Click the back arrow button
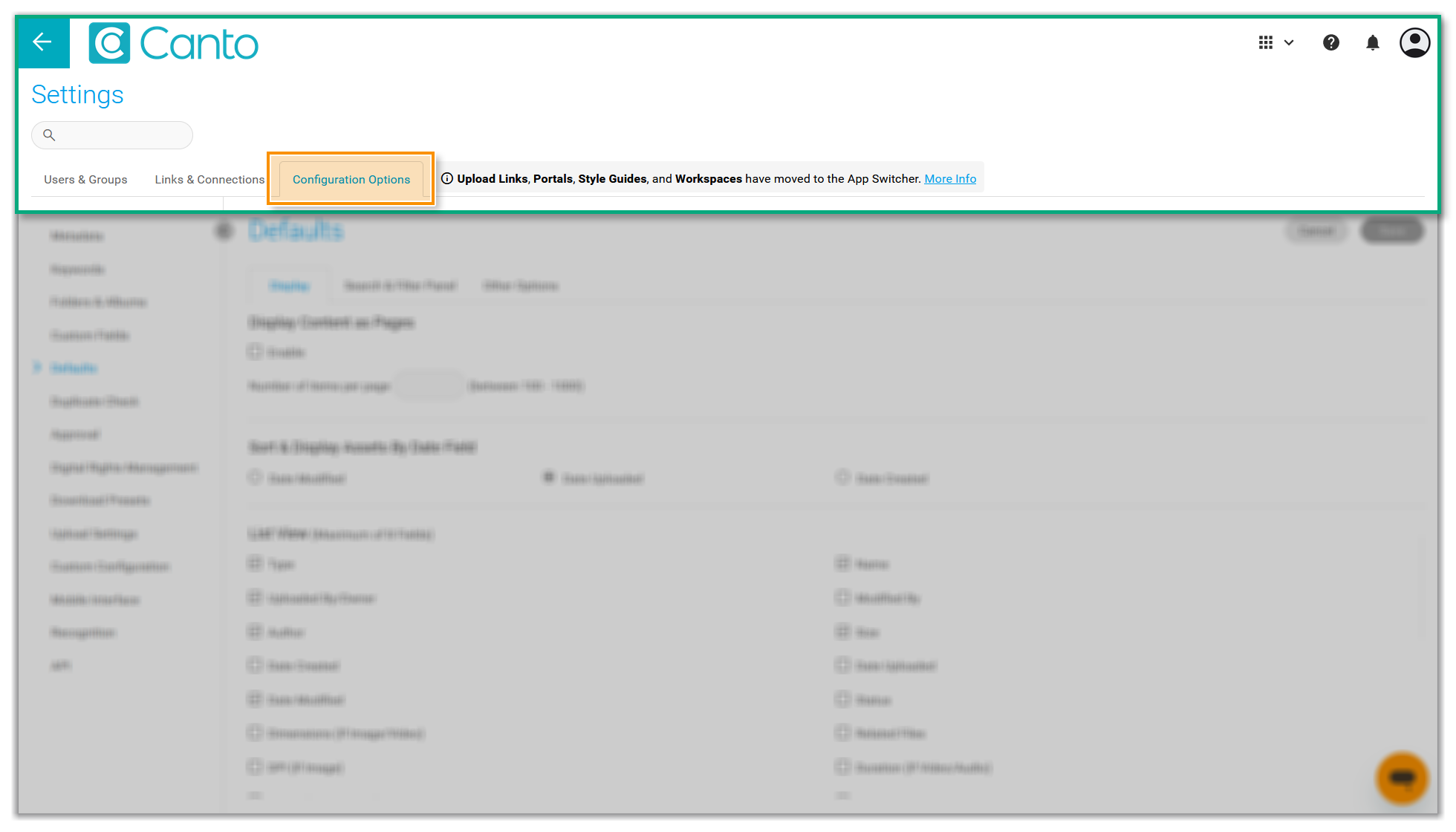 point(43,43)
